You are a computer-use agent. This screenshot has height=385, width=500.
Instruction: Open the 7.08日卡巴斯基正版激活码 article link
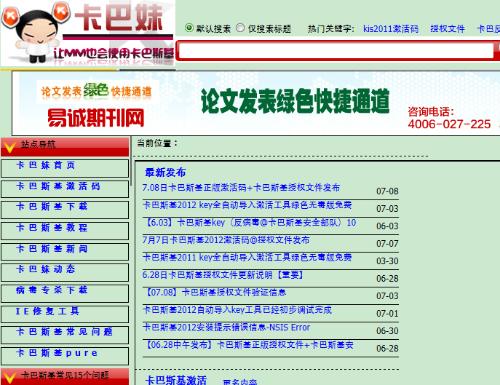point(241,188)
